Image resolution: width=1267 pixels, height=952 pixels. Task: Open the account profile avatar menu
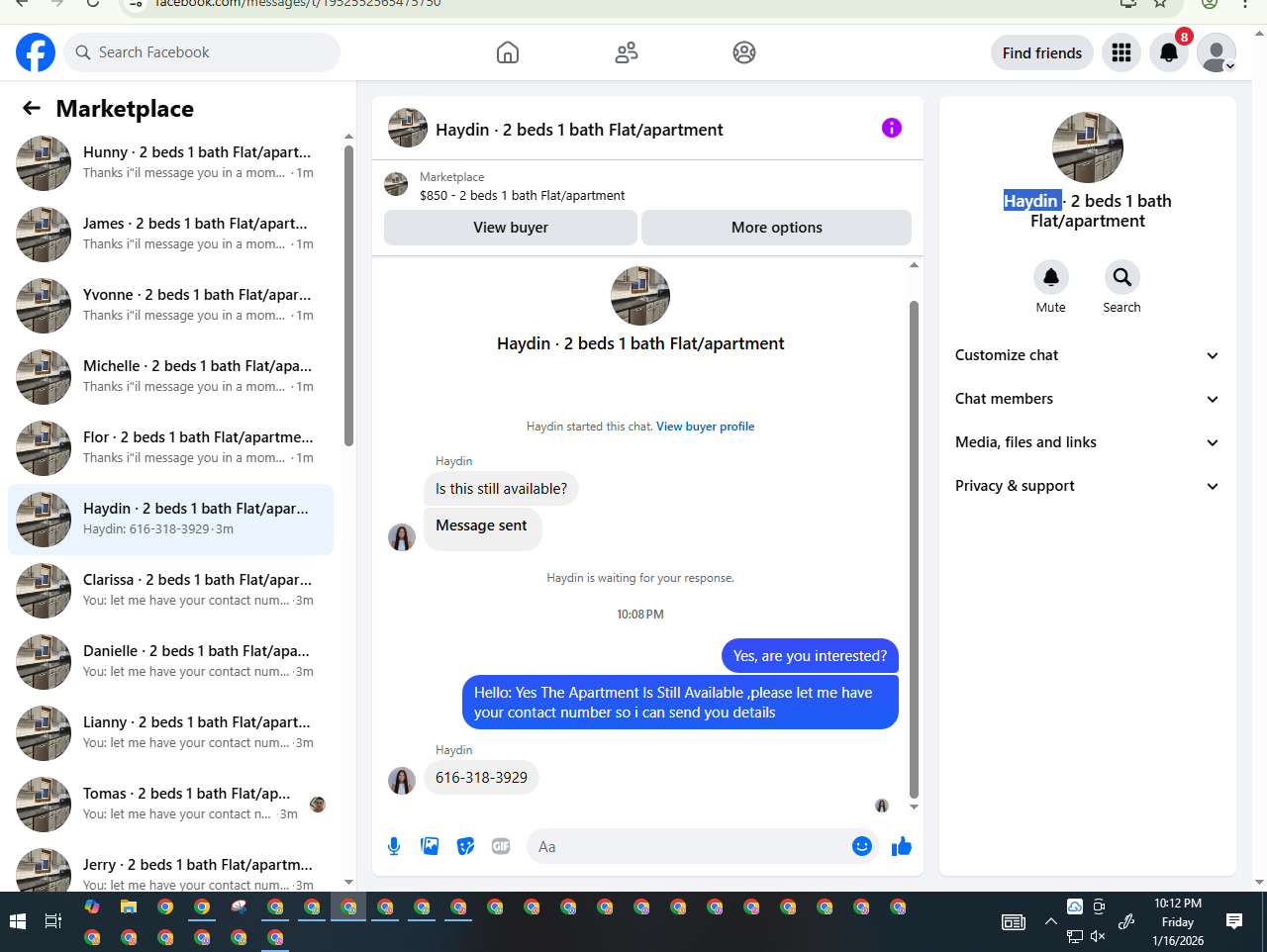[x=1217, y=52]
